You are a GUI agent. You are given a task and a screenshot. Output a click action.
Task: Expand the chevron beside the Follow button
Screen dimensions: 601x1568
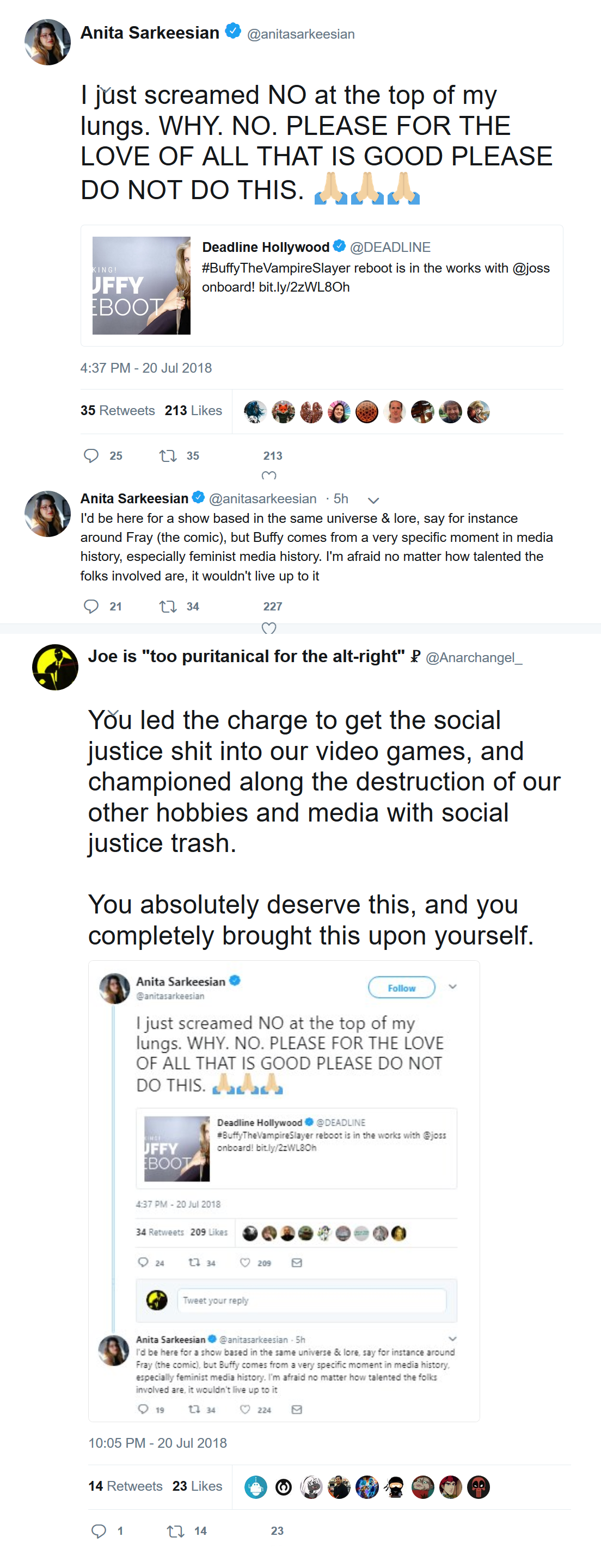[452, 987]
